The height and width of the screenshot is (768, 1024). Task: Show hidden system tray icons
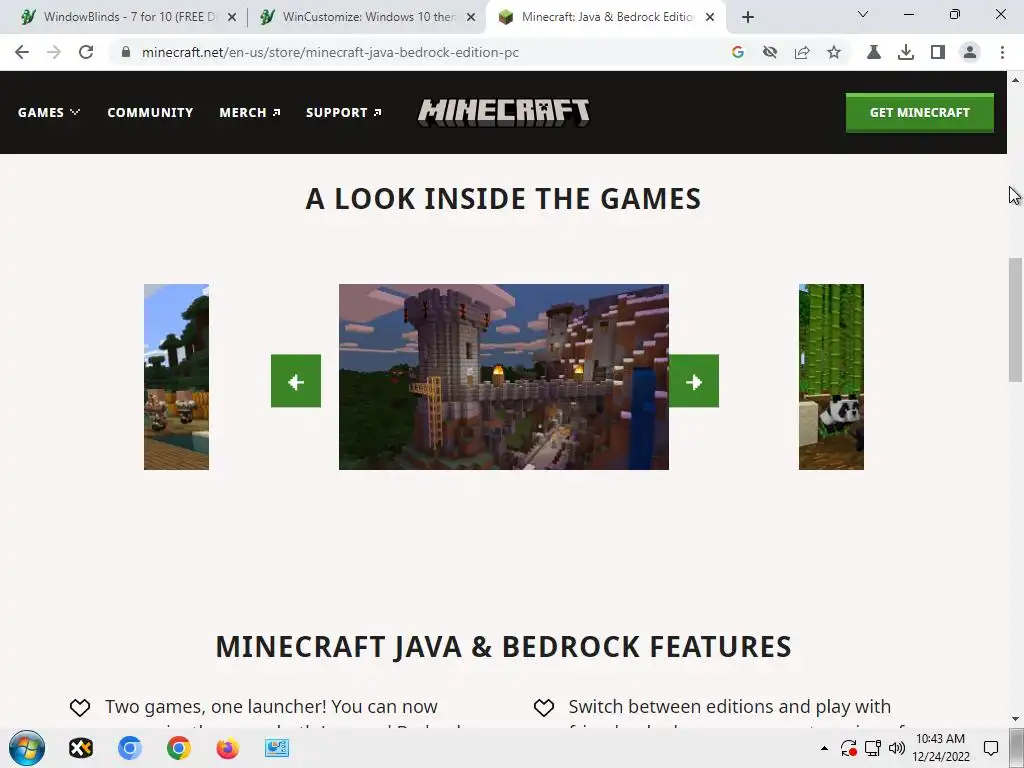pos(824,748)
